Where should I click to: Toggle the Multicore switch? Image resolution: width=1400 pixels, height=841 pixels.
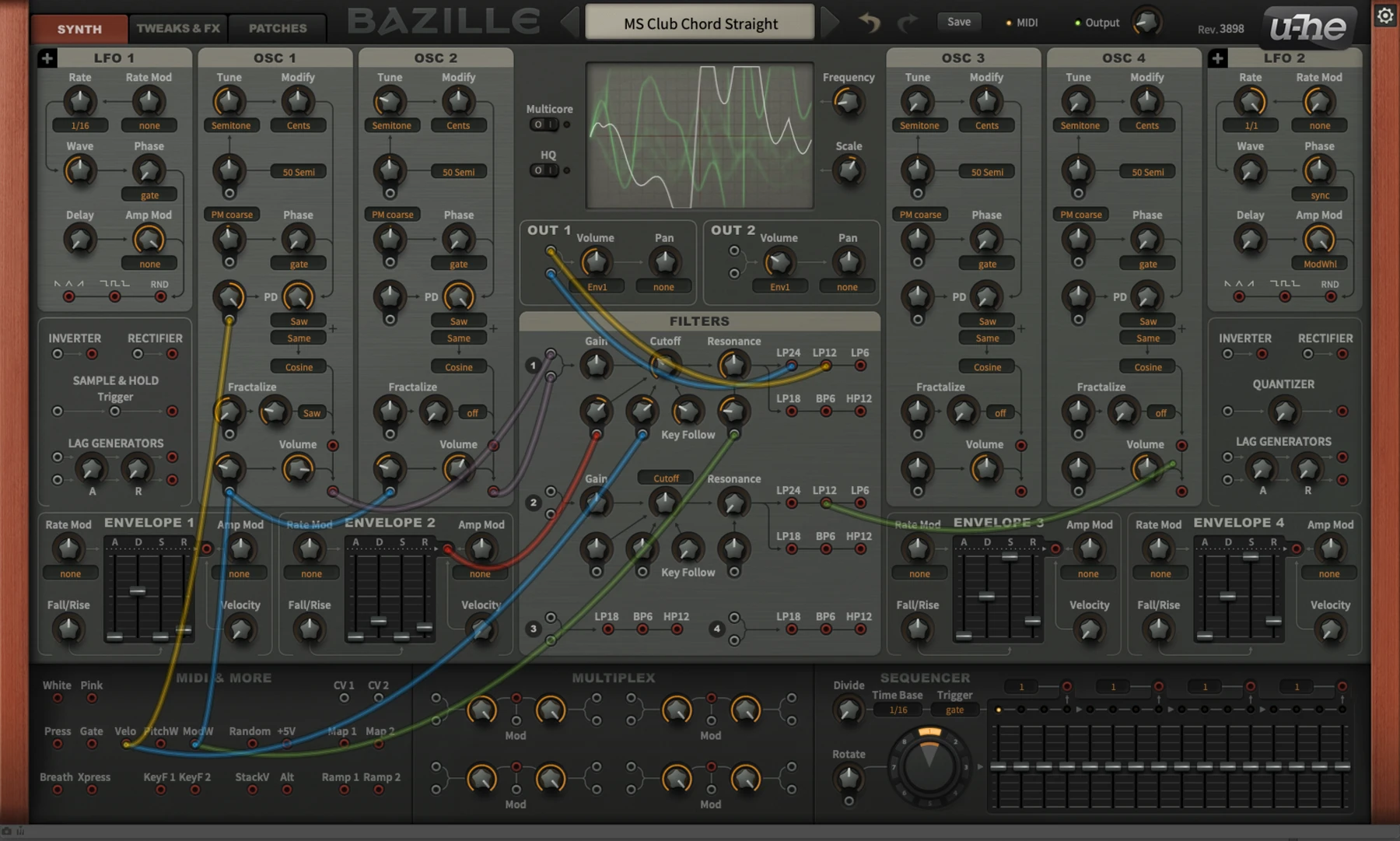[x=544, y=124]
